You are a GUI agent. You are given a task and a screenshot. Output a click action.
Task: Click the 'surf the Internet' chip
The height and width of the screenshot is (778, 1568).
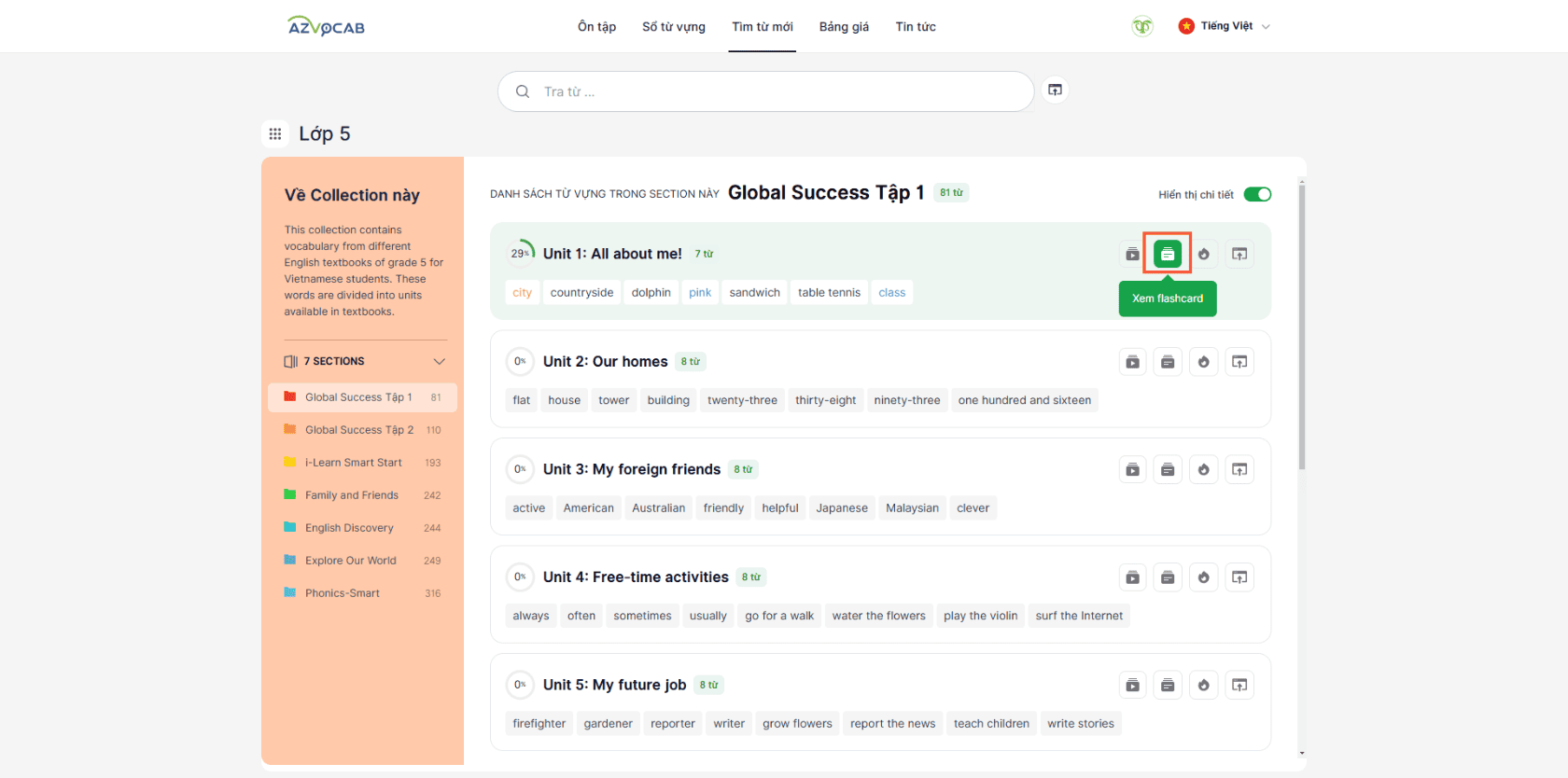point(1079,616)
